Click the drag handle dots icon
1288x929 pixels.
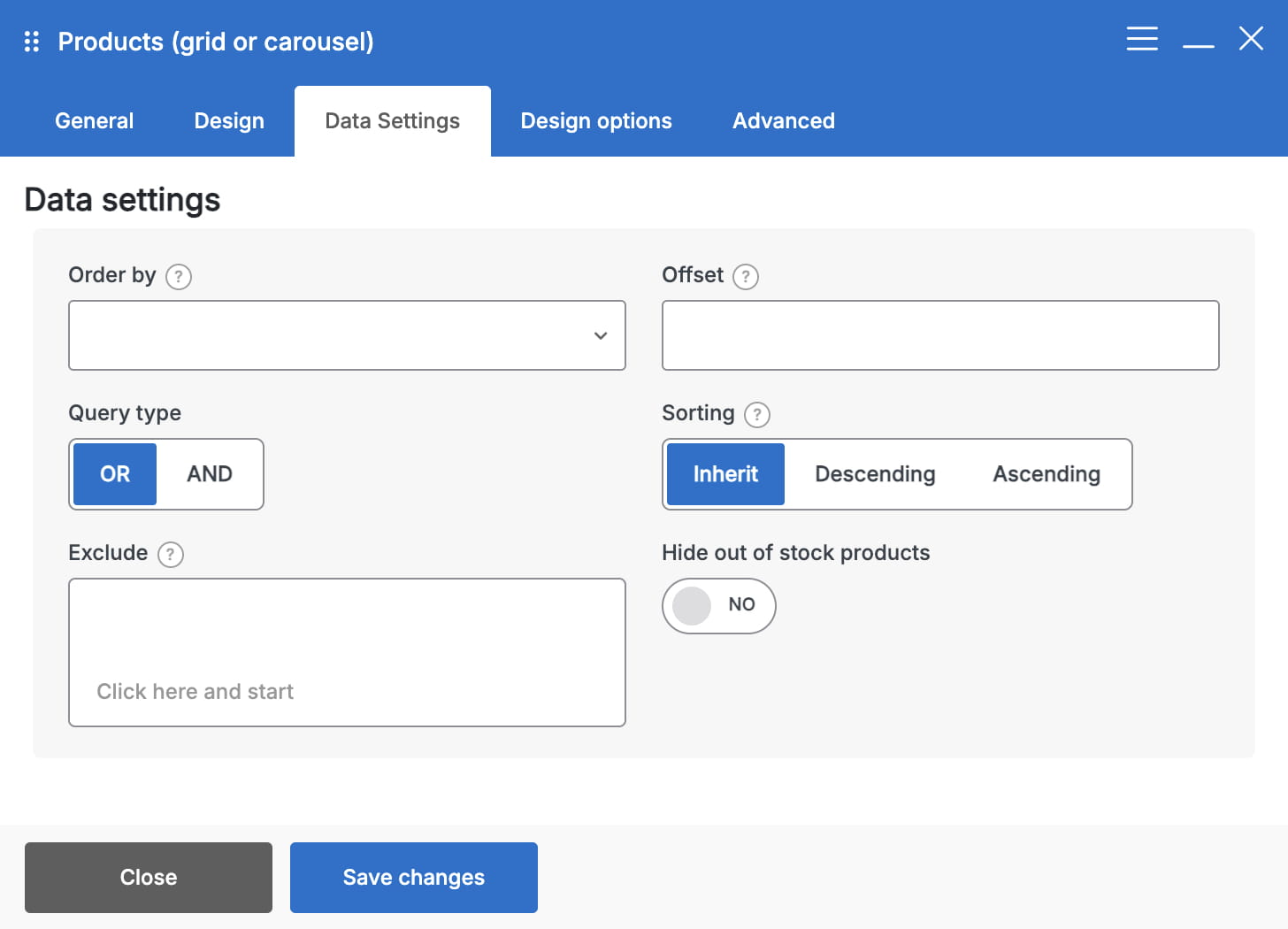pos(32,42)
